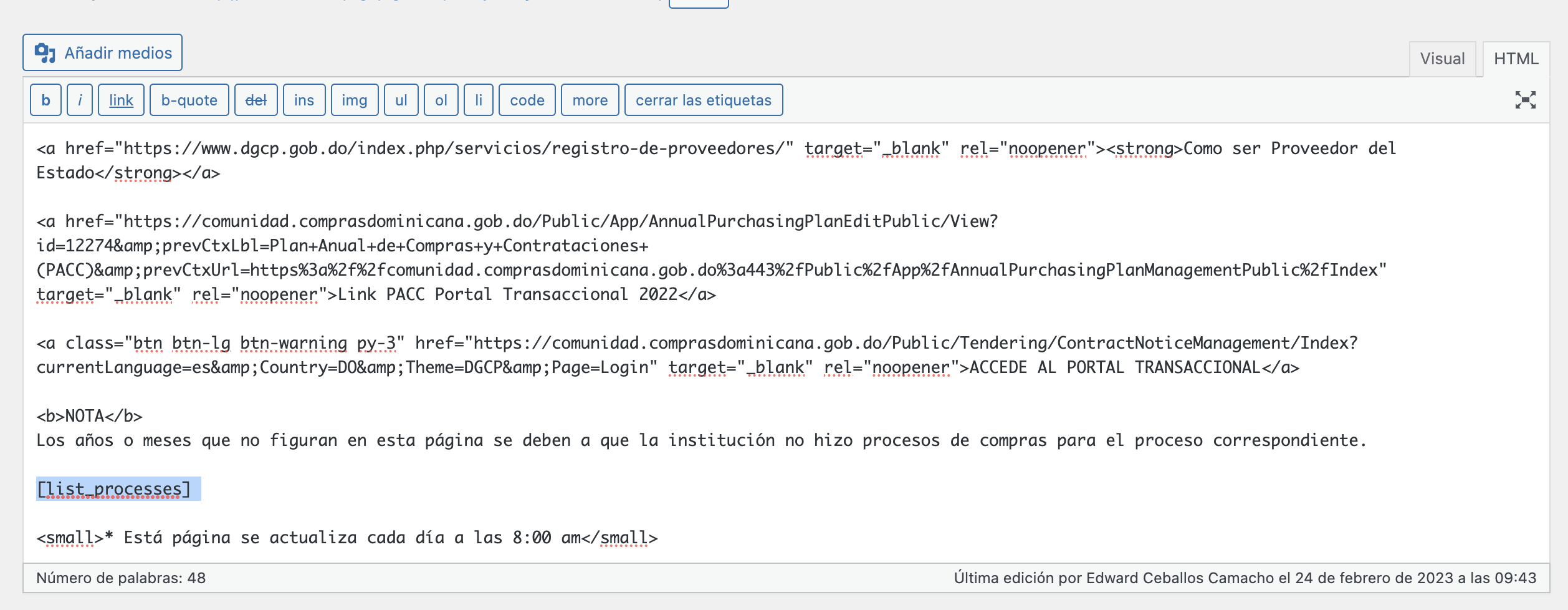Insert an image using the img button
The image size is (1568, 610).
pos(353,100)
